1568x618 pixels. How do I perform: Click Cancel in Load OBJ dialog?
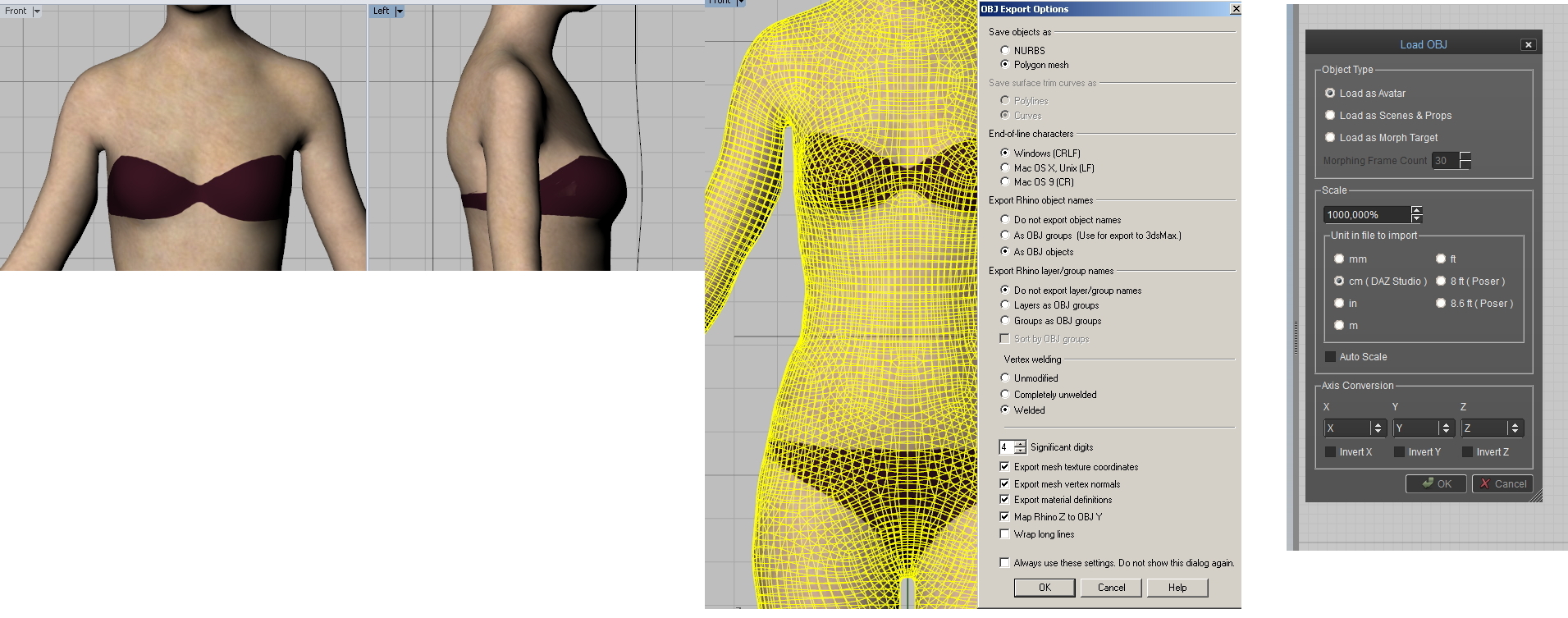(x=1502, y=484)
